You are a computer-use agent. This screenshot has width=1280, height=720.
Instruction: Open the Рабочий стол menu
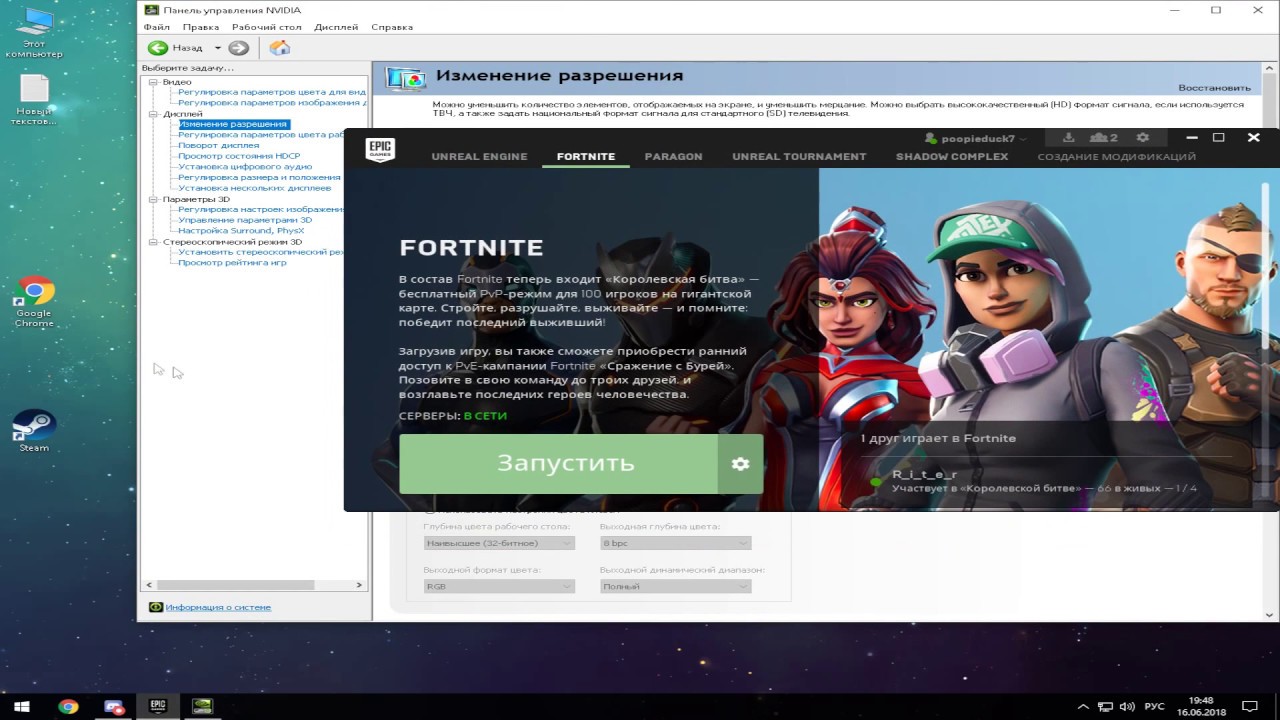[266, 27]
